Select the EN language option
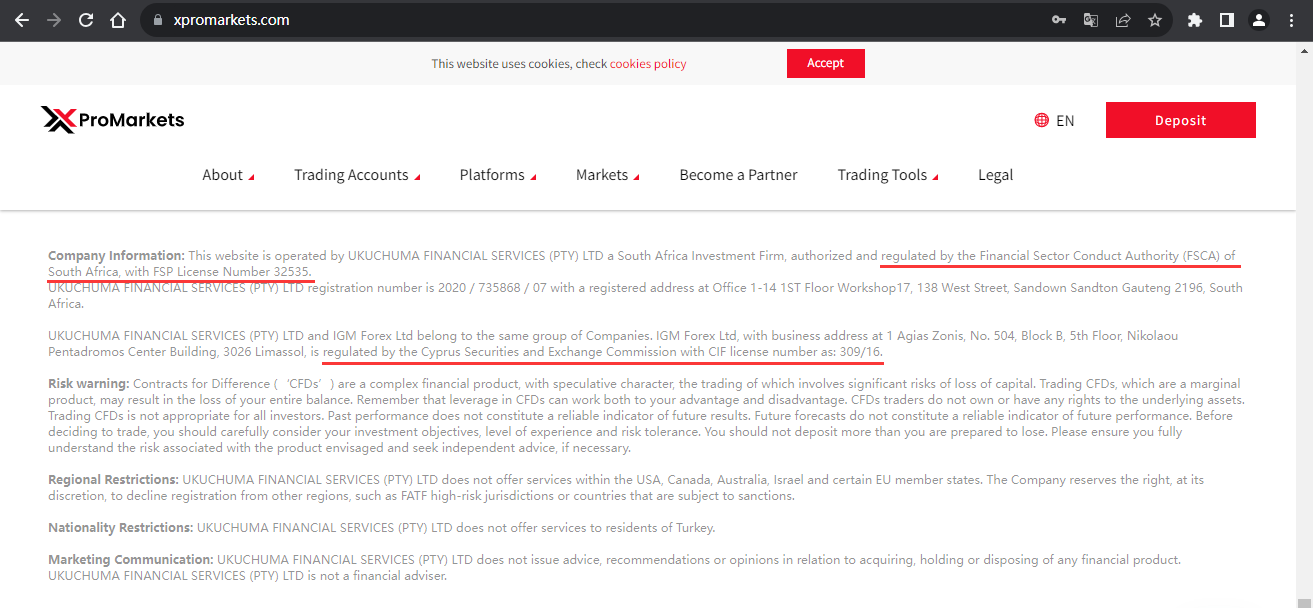The height and width of the screenshot is (608, 1313). [1065, 121]
